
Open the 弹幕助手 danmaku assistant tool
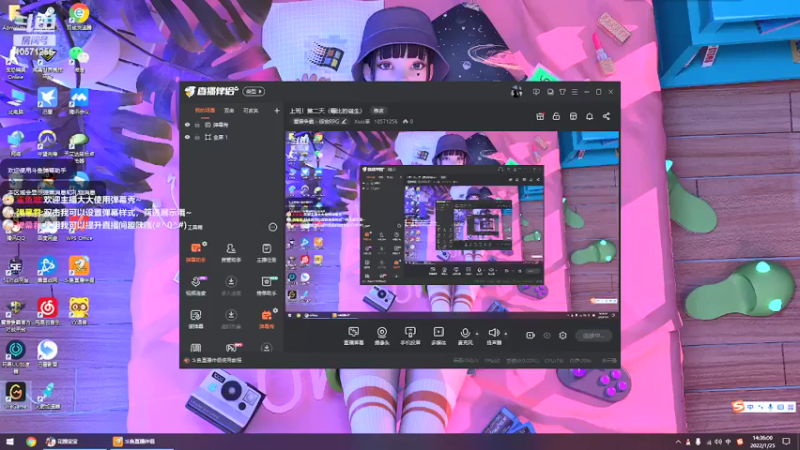click(195, 253)
